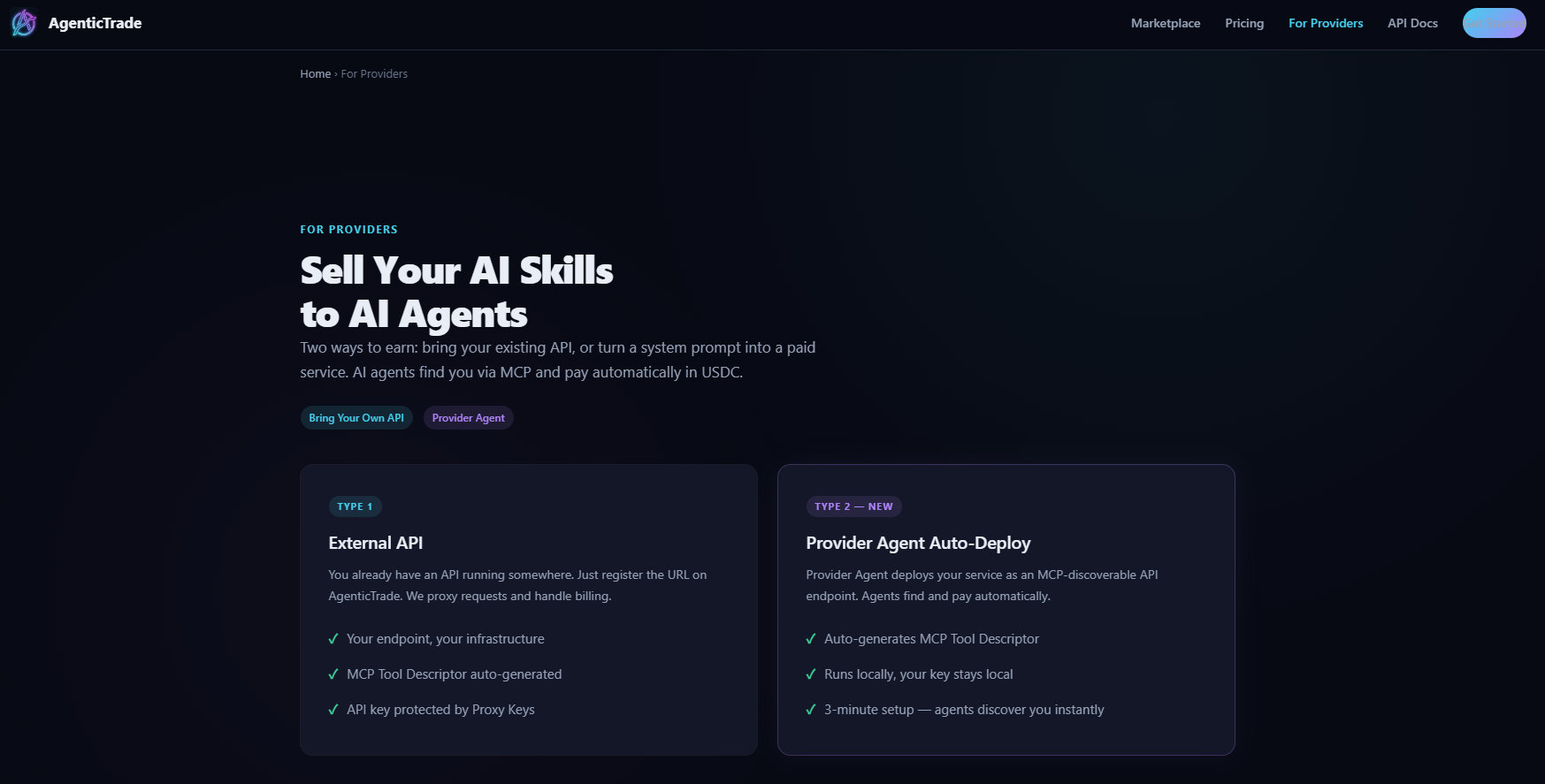This screenshot has height=784, width=1545.
Task: Click checkmark beside 'API key protected by Proxy Keys'
Action: pos(333,710)
